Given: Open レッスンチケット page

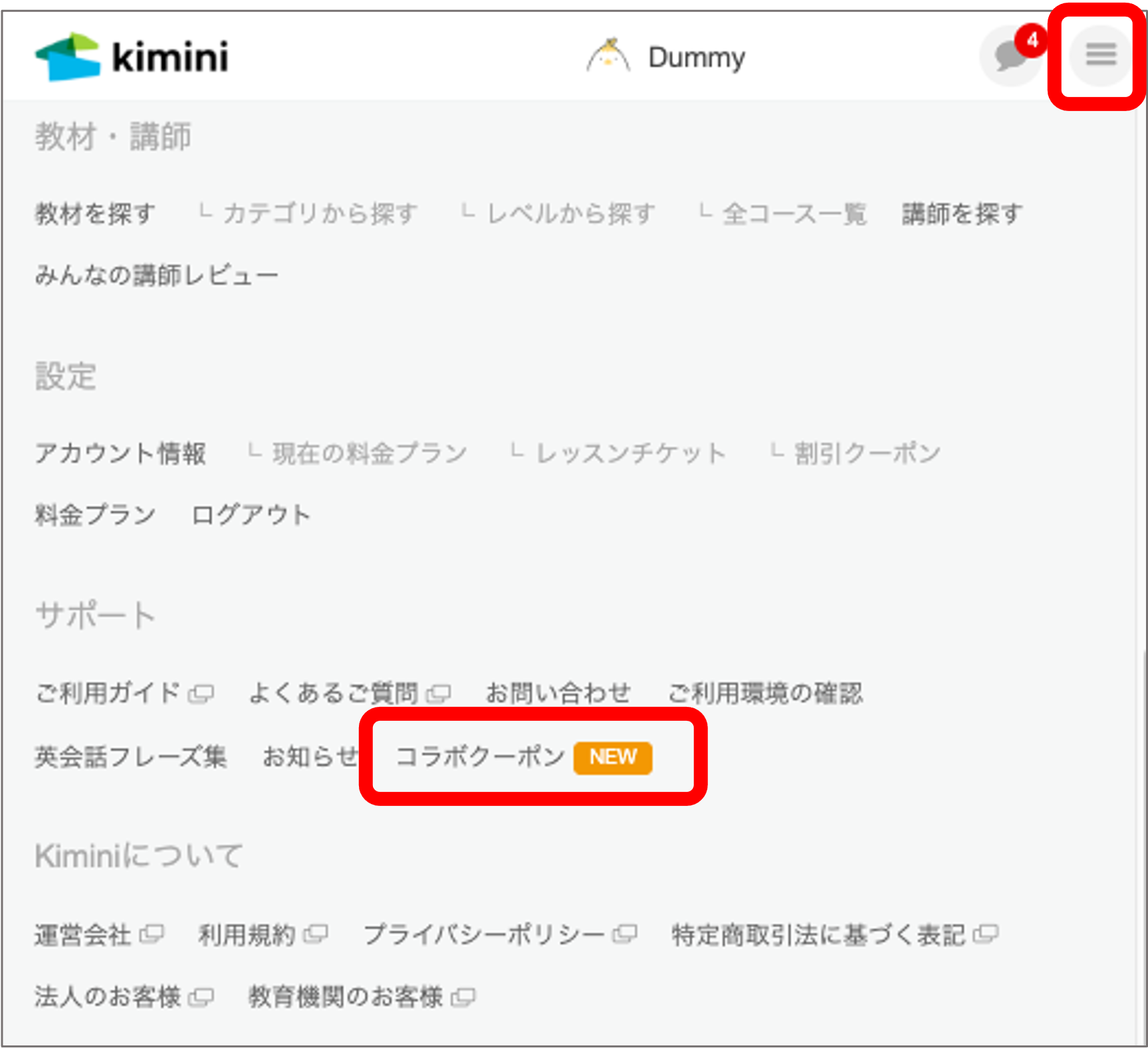Looking at the screenshot, I should coord(631,453).
